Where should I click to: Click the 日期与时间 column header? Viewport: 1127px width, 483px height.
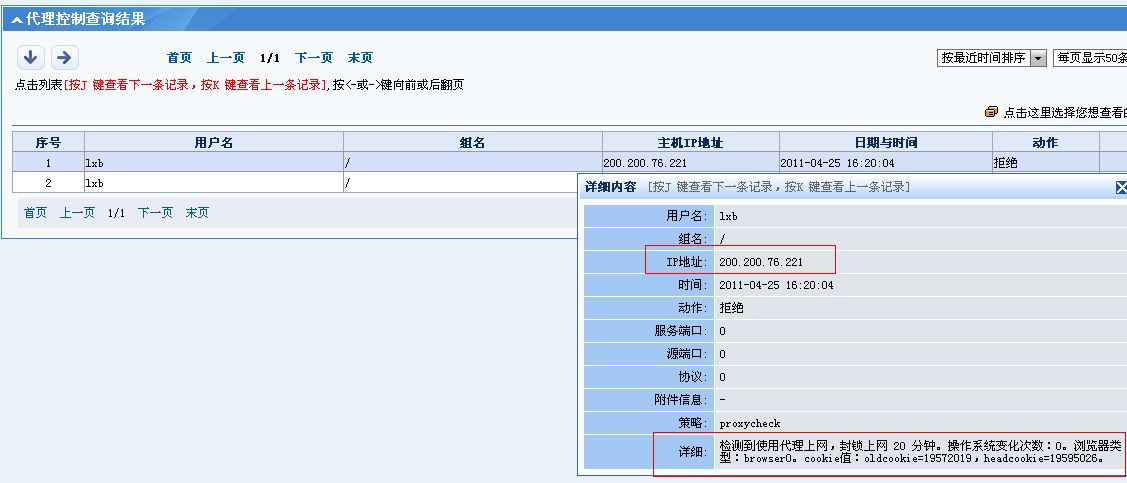click(x=885, y=143)
